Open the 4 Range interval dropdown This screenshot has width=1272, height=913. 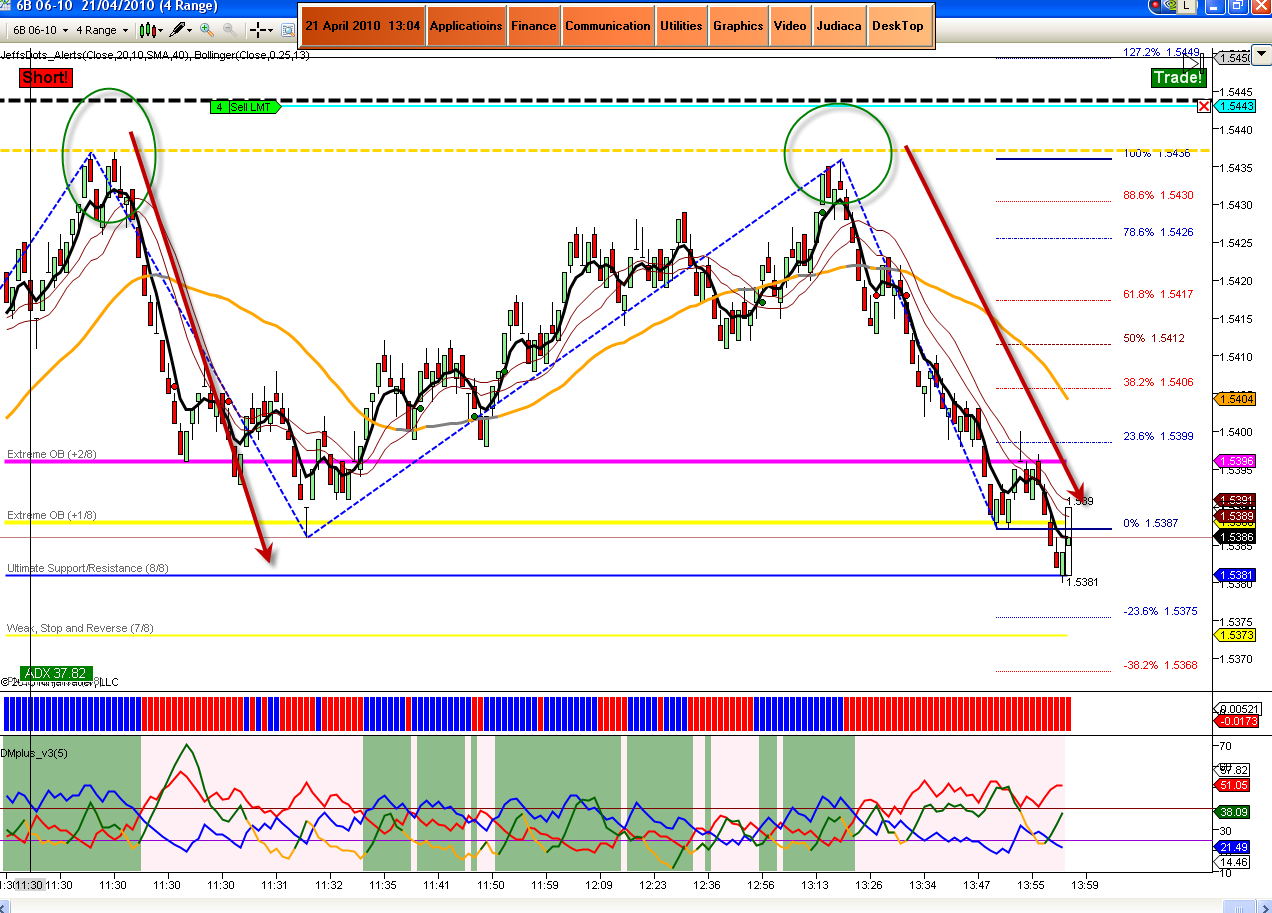tap(102, 30)
